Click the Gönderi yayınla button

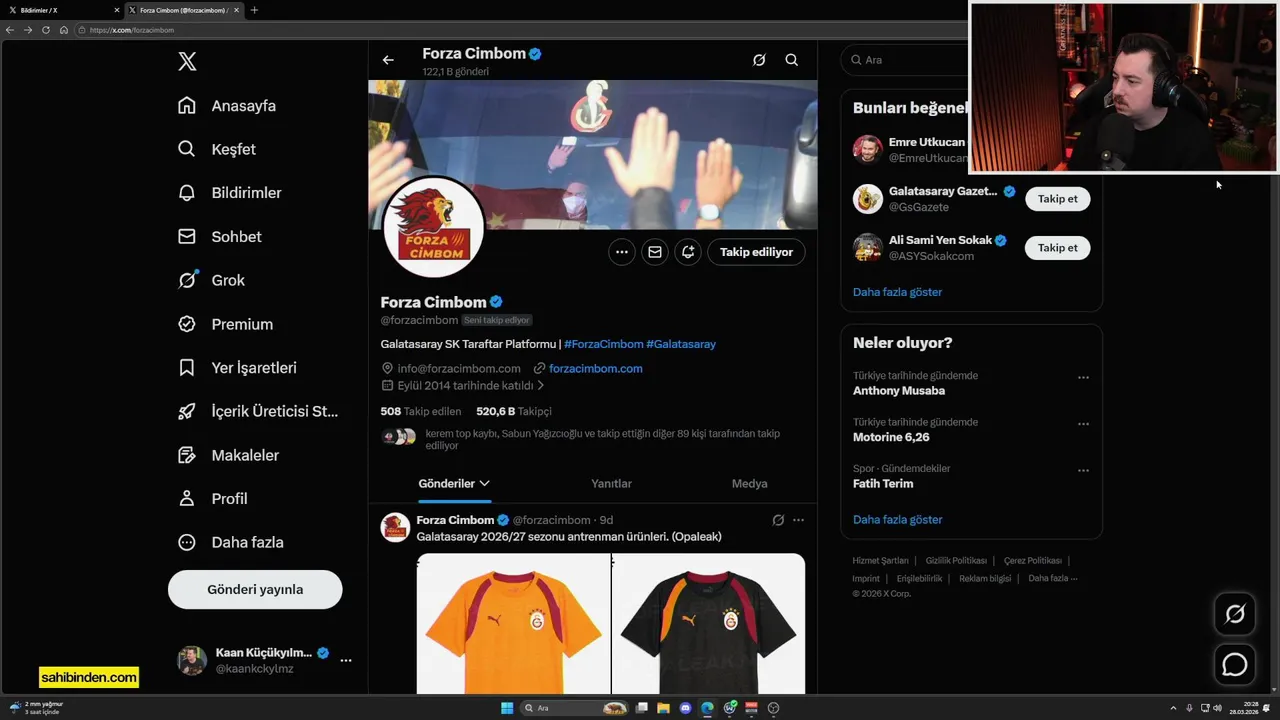[255, 589]
